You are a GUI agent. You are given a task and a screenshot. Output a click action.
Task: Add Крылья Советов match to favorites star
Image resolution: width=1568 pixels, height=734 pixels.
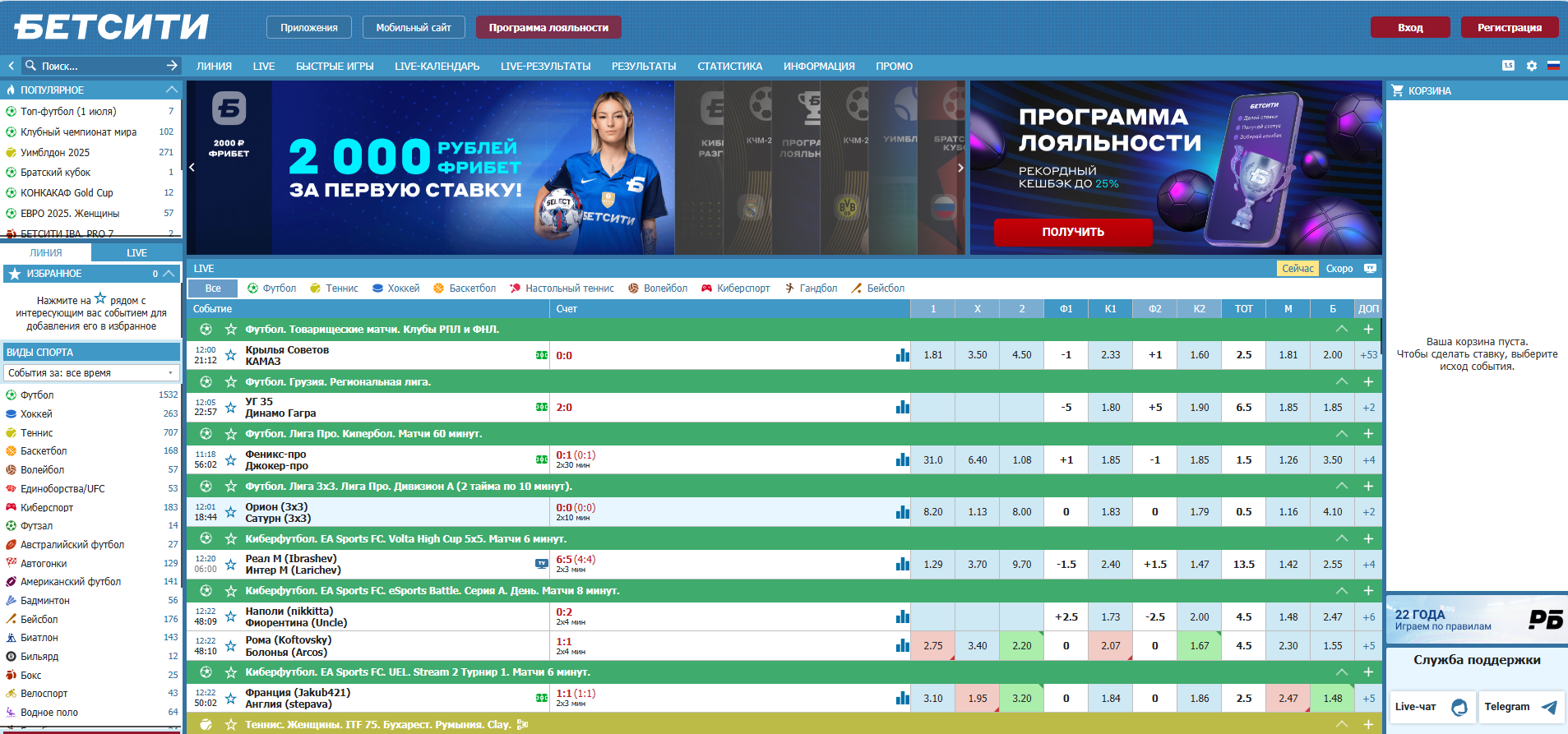[x=231, y=355]
